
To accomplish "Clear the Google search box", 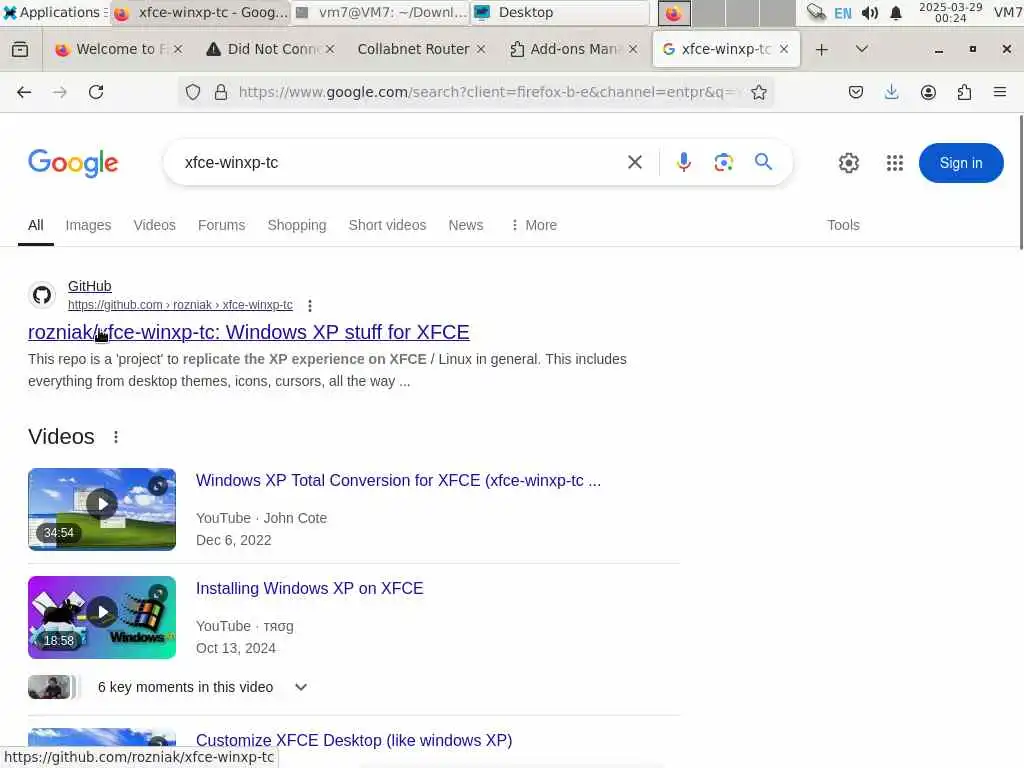I will [635, 162].
